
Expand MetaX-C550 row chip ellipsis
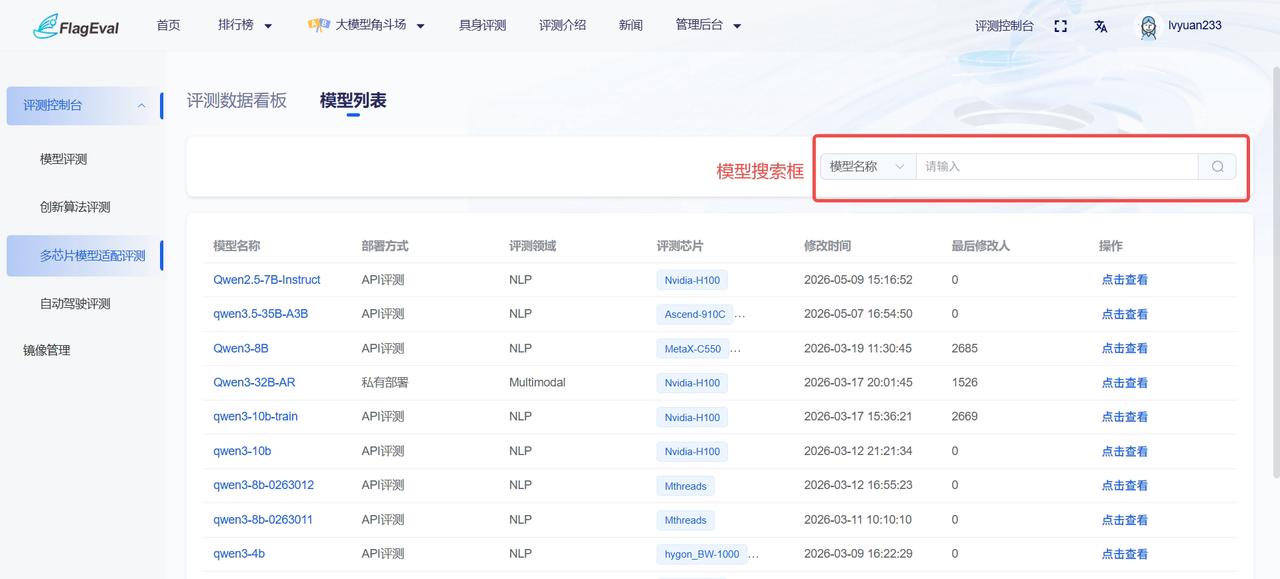click(x=736, y=349)
